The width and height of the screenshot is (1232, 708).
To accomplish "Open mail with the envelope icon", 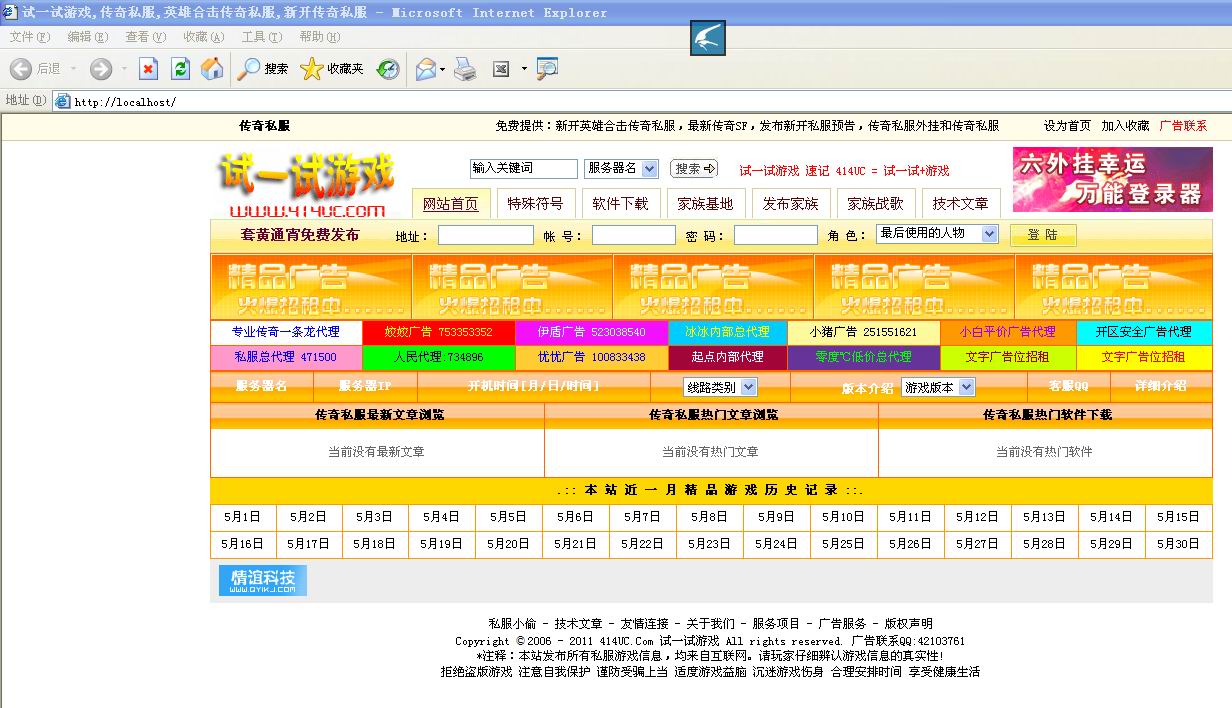I will (x=425, y=68).
